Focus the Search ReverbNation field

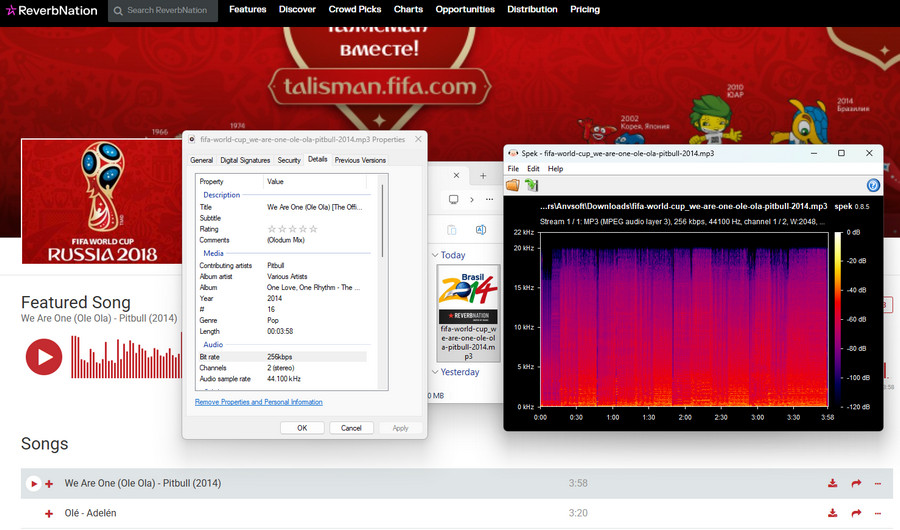coord(163,11)
